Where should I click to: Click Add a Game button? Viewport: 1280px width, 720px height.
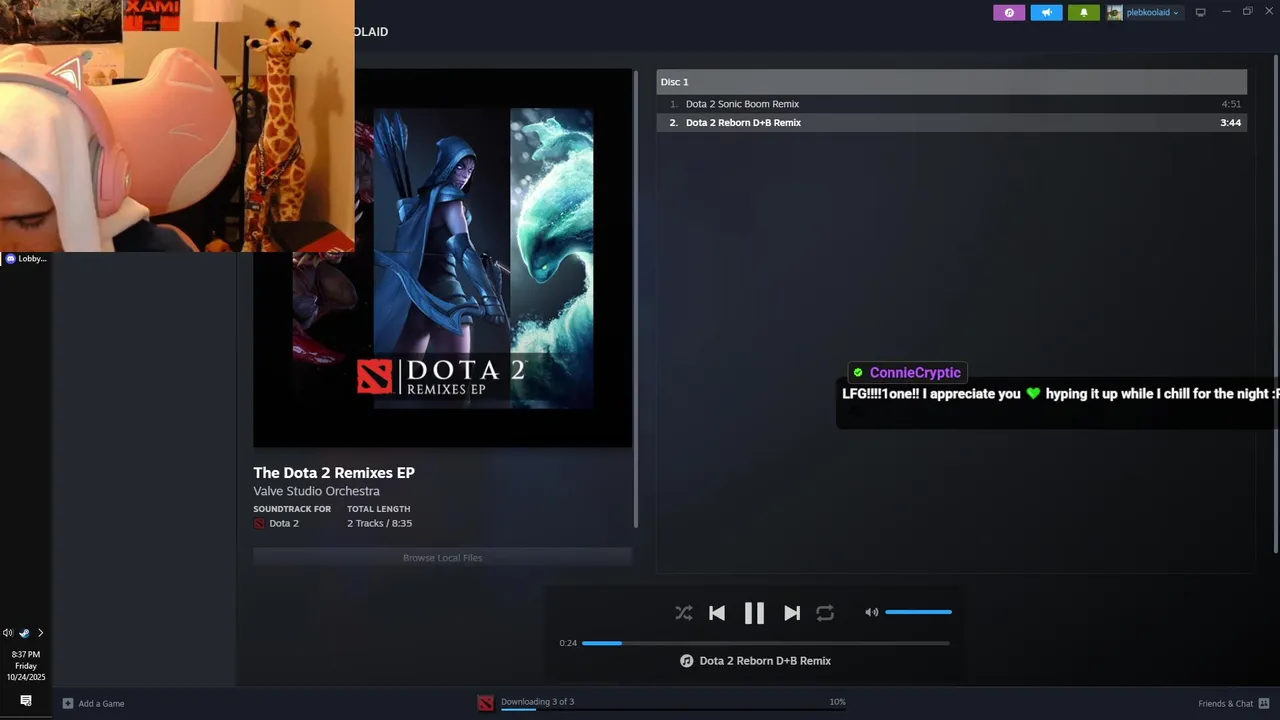click(94, 704)
